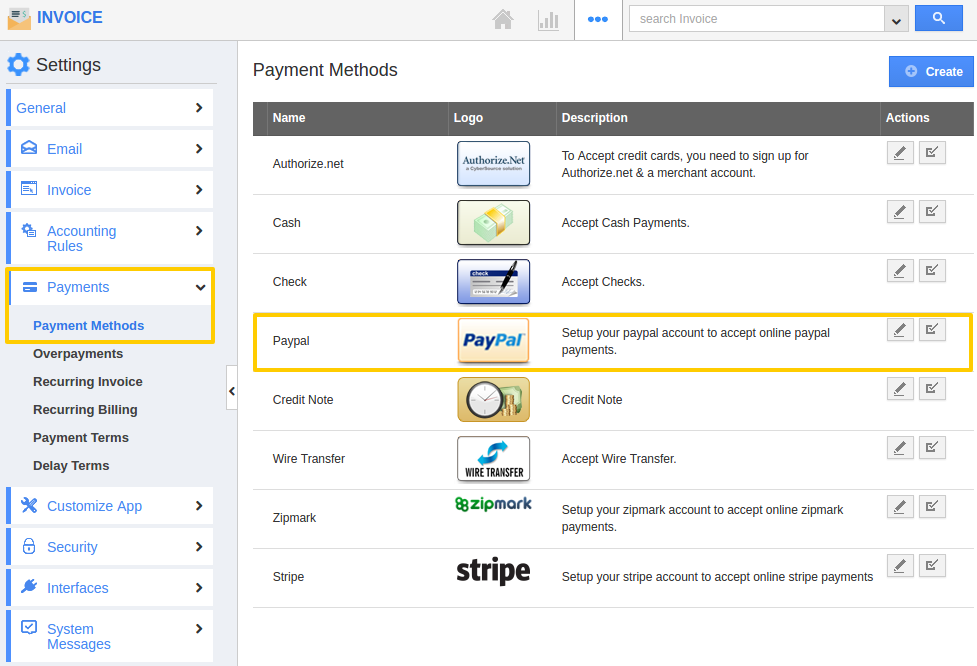Expand the General chevron arrow
The width and height of the screenshot is (977, 666).
199,108
